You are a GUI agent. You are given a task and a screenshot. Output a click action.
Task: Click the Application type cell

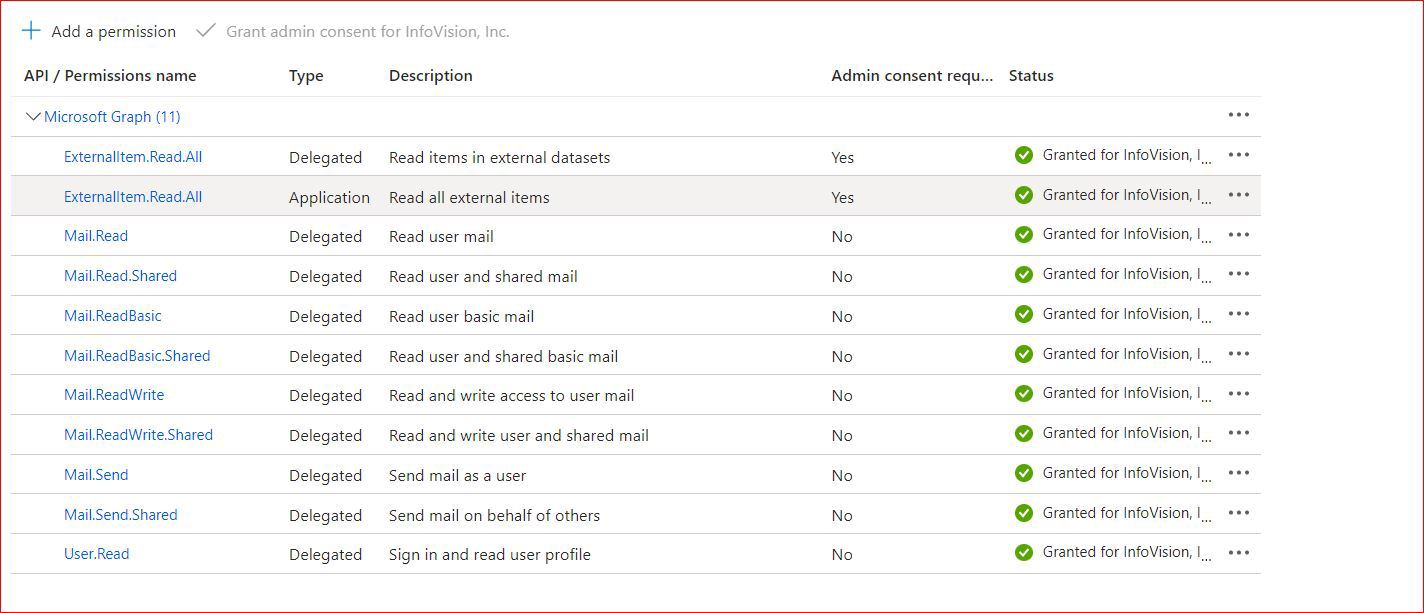point(329,198)
